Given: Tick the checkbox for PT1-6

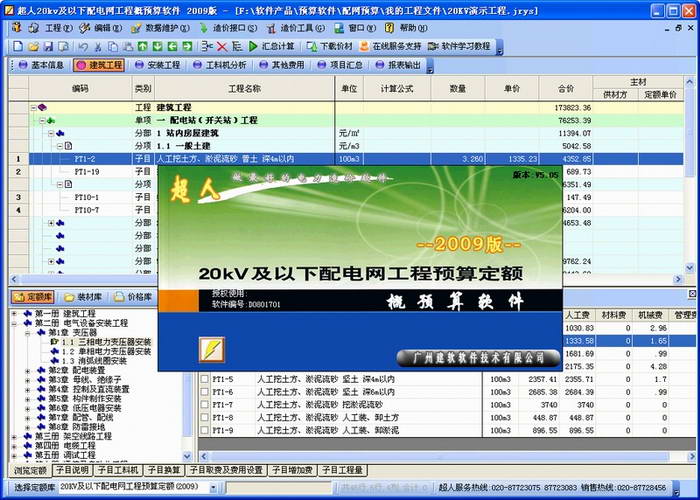Looking at the screenshot, I should click(x=204, y=392).
